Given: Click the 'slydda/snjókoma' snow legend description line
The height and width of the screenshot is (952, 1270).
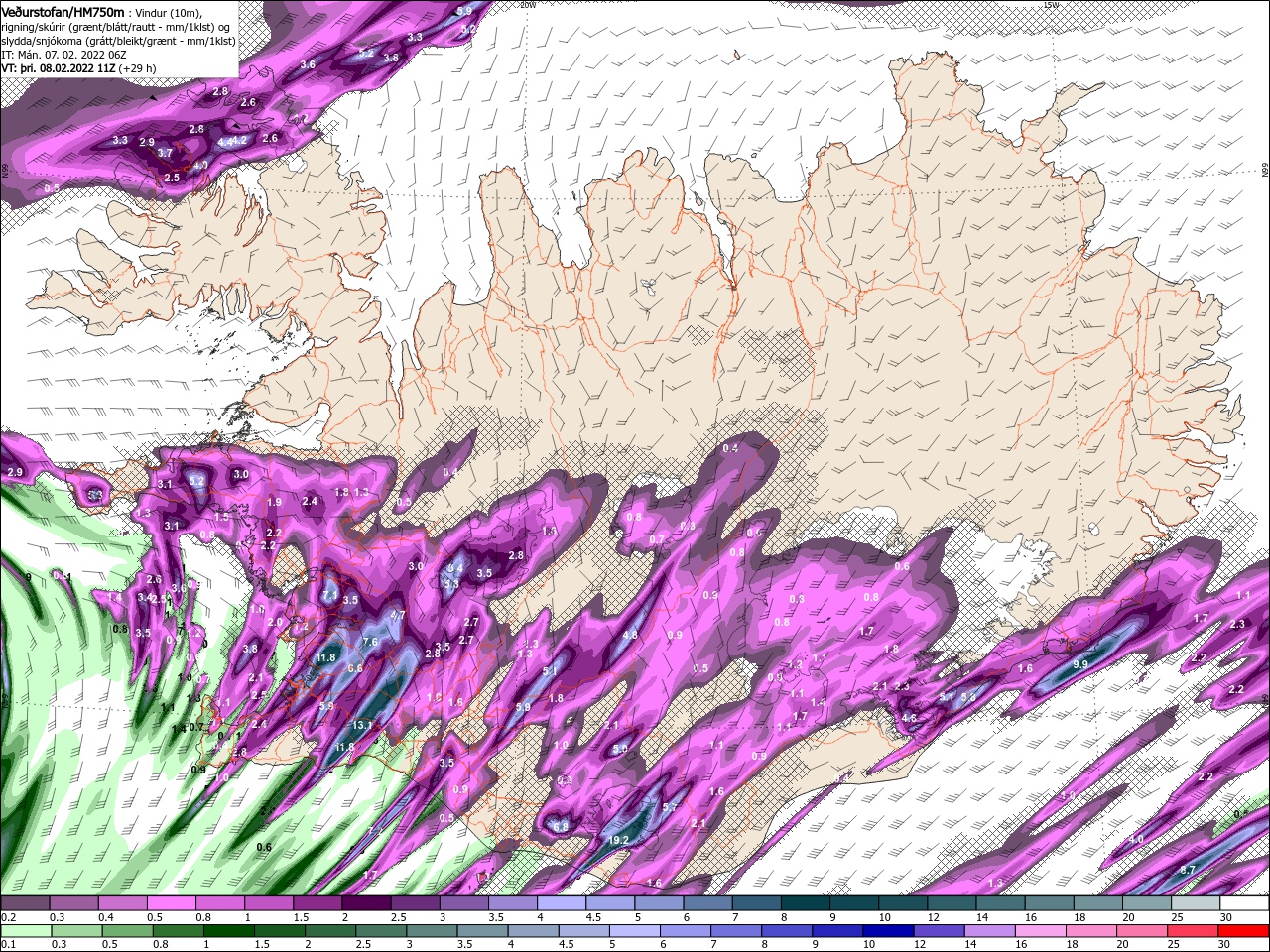Looking at the screenshot, I should click(117, 41).
